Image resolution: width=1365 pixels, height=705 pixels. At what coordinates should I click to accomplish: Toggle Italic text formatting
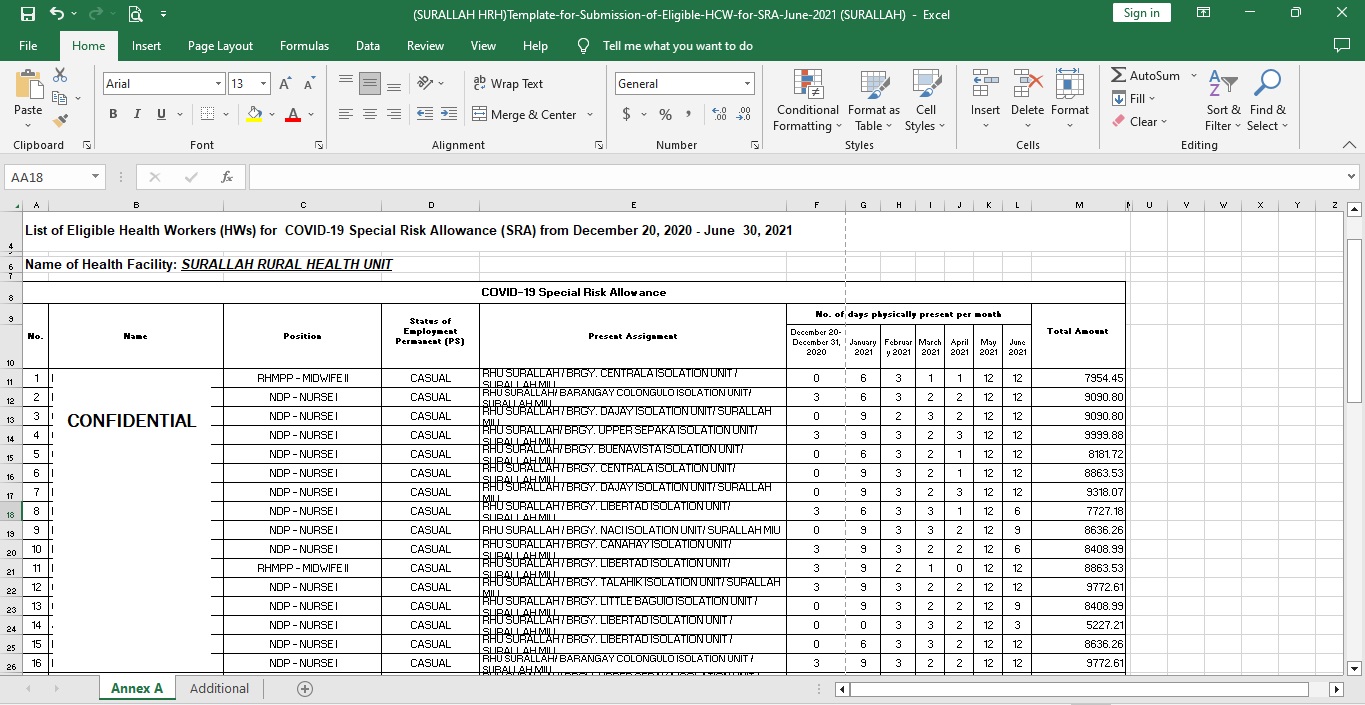[x=137, y=115]
